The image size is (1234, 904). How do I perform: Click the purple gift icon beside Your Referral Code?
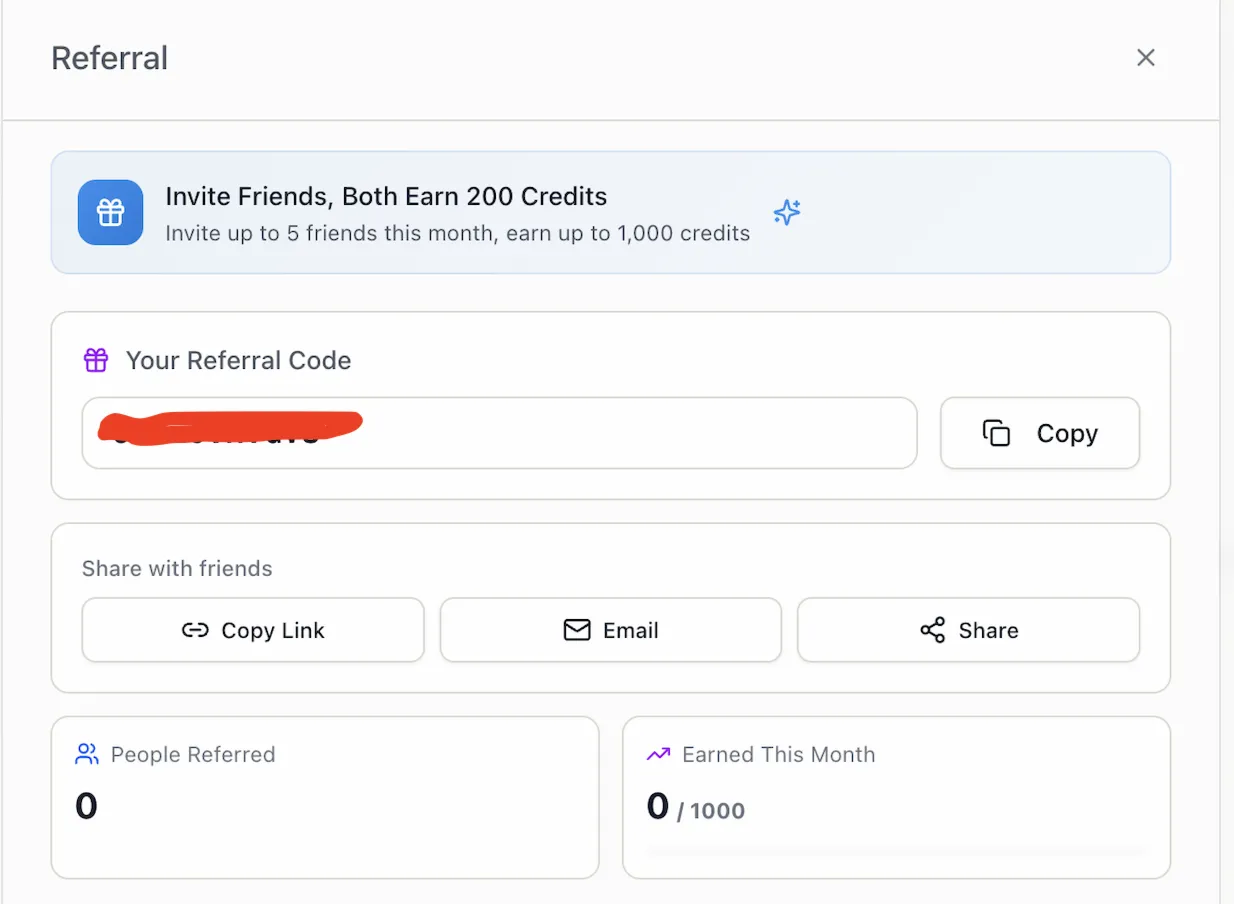pos(96,360)
